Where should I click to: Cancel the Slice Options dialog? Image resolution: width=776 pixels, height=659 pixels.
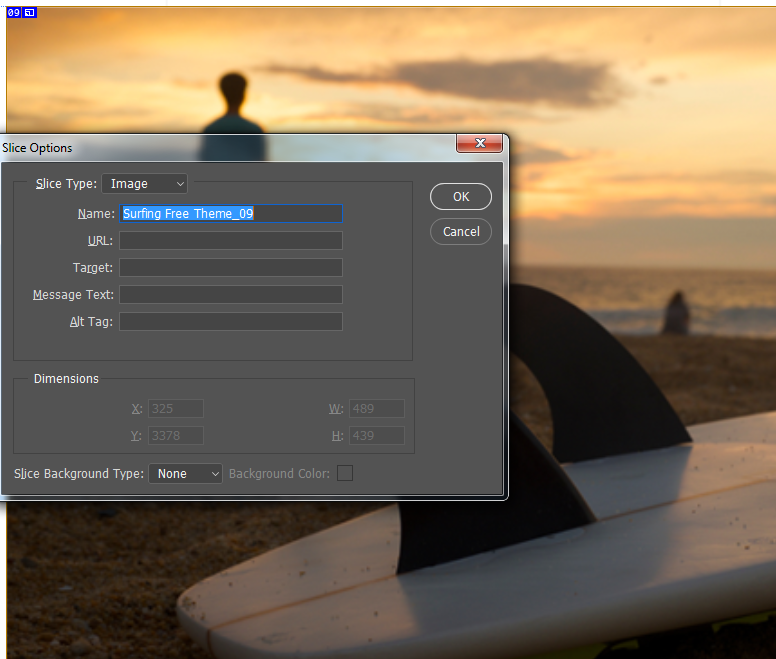point(461,232)
